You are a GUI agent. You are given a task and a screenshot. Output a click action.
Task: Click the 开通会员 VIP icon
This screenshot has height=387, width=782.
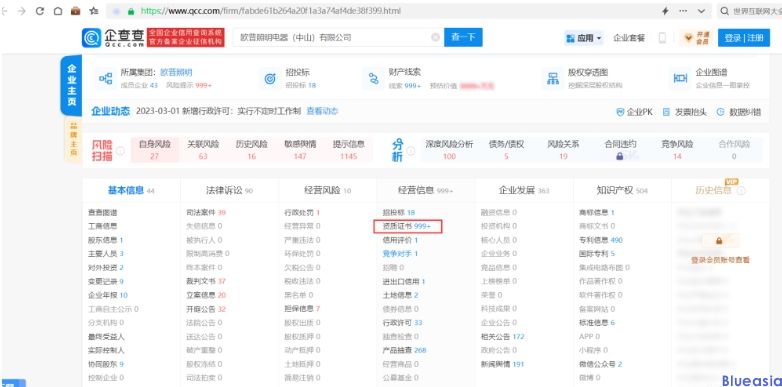697,38
